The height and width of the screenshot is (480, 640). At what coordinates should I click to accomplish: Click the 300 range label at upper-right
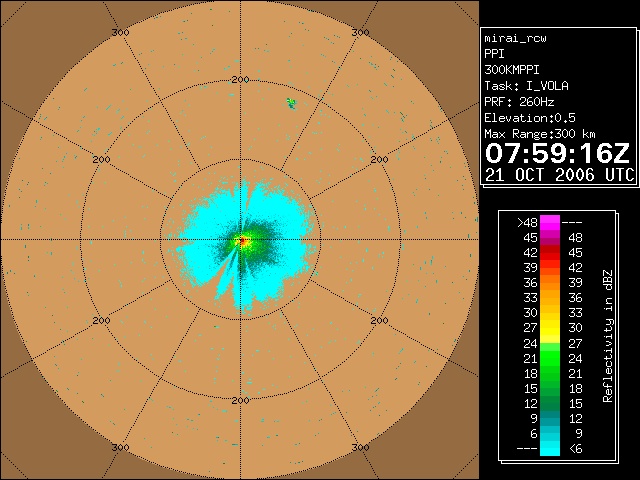pos(360,32)
